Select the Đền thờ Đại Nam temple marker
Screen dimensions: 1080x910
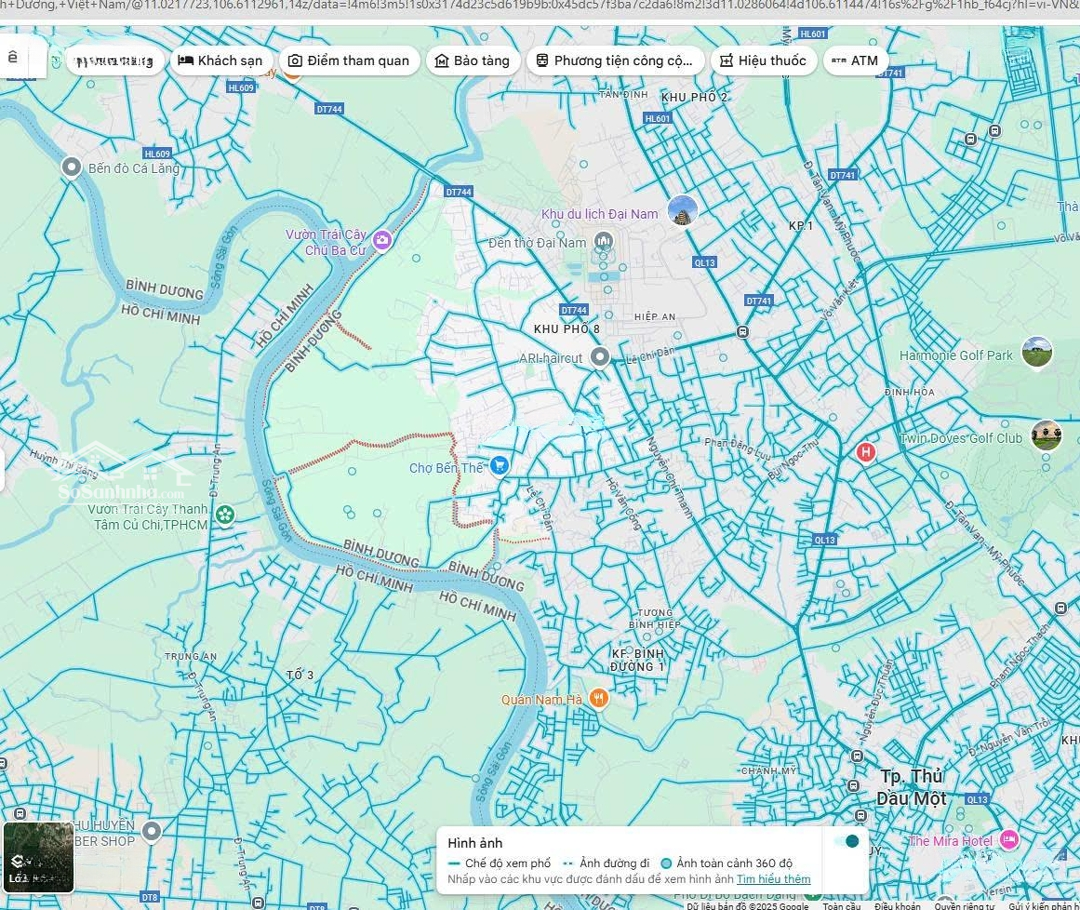point(603,240)
